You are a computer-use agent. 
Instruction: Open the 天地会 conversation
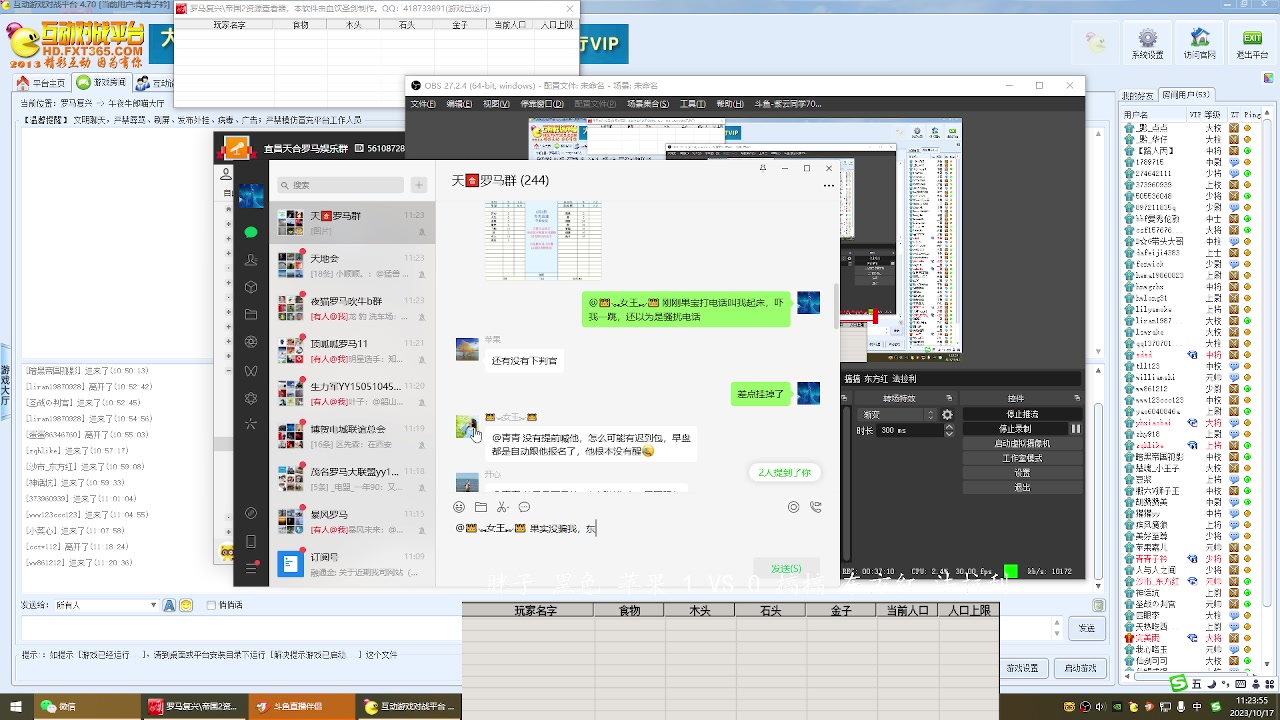coord(352,265)
